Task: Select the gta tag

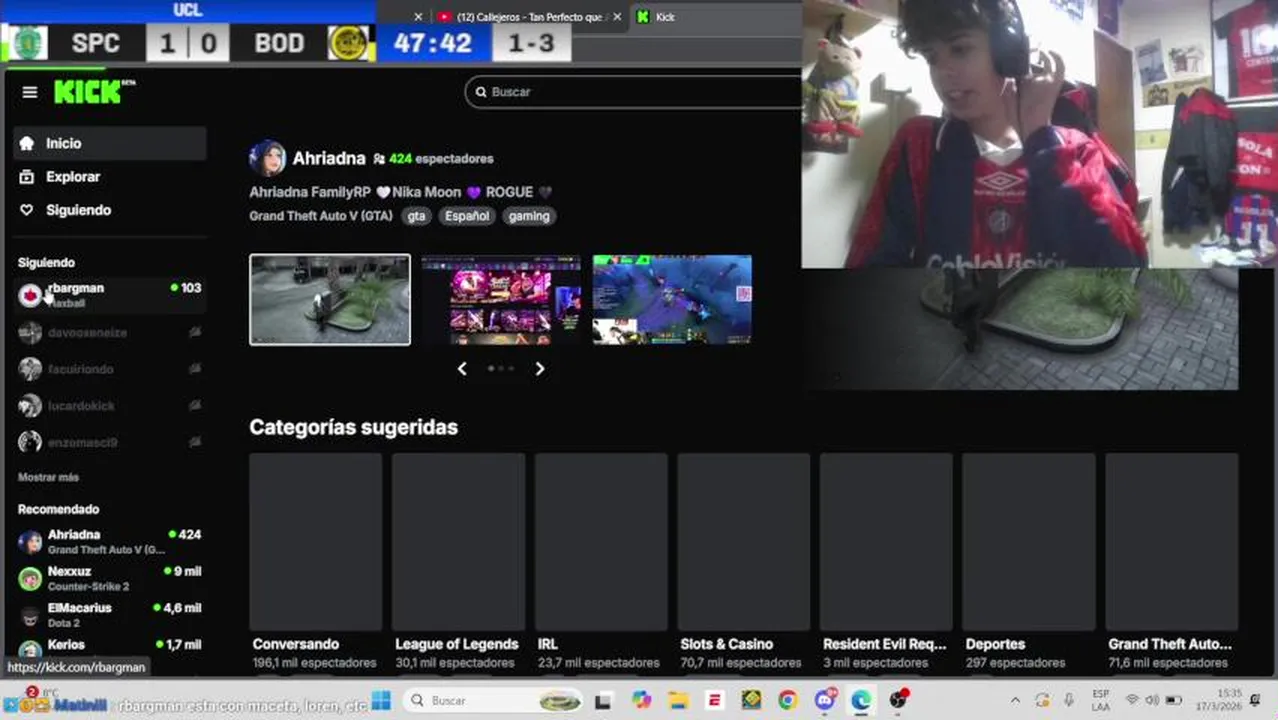Action: tap(416, 216)
